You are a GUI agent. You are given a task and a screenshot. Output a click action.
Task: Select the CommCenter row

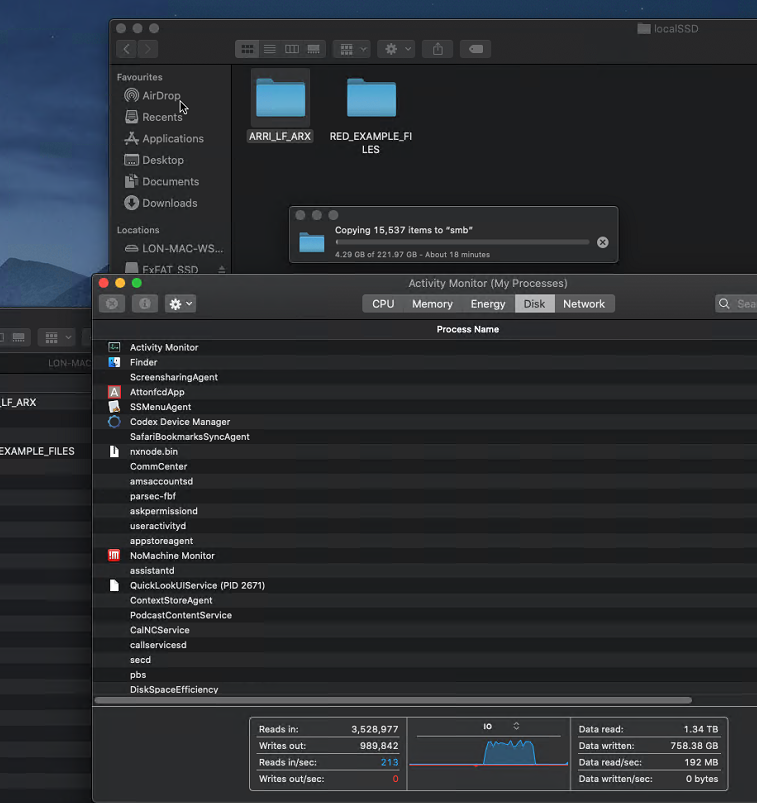click(x=425, y=467)
